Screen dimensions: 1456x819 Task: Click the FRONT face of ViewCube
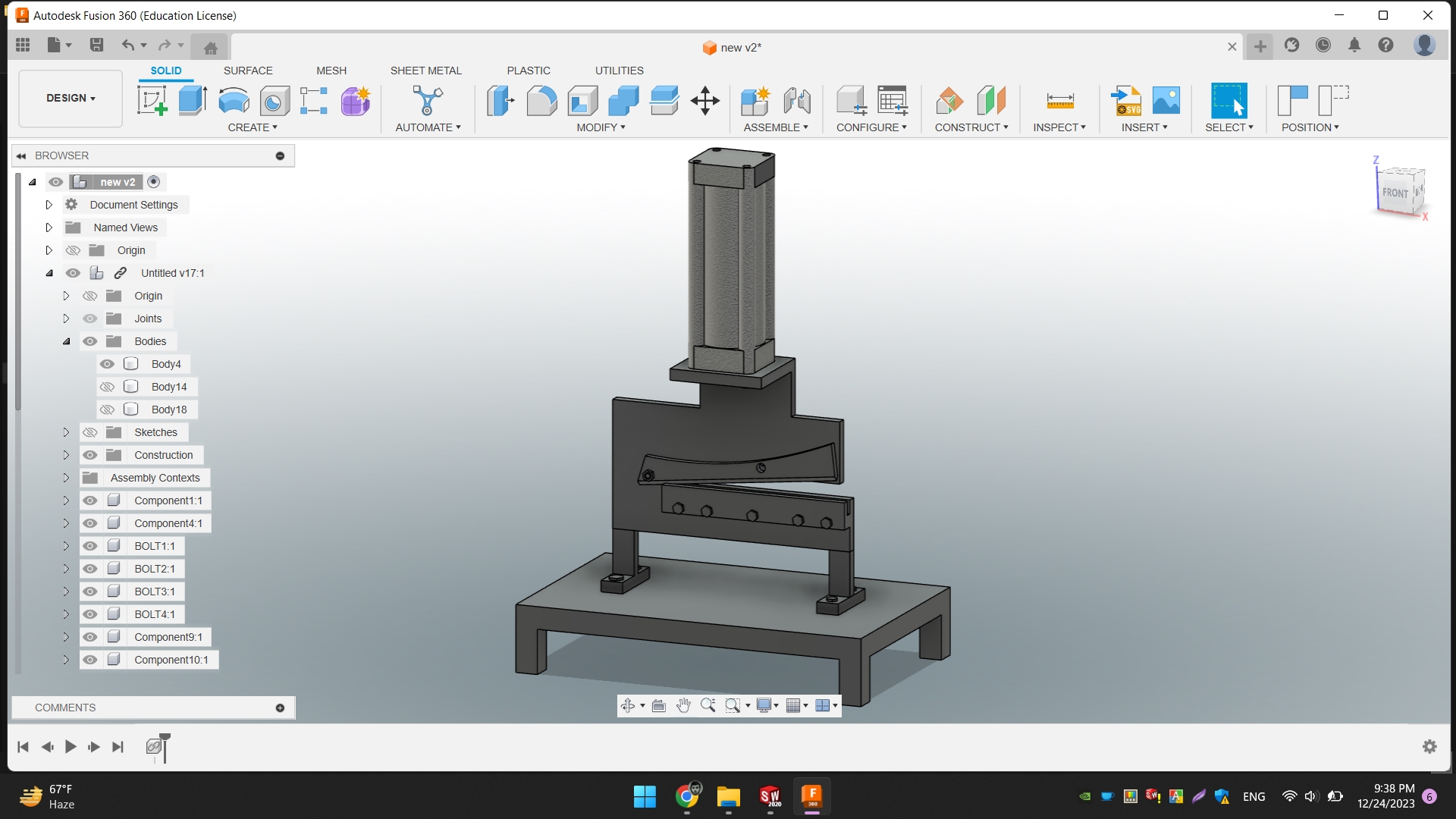tap(1395, 193)
